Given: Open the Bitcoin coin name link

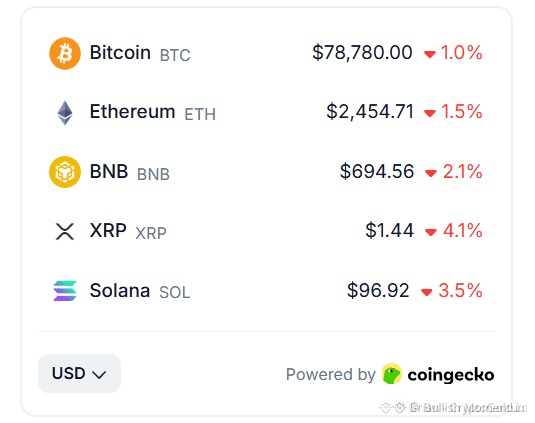Looking at the screenshot, I should [x=120, y=53].
